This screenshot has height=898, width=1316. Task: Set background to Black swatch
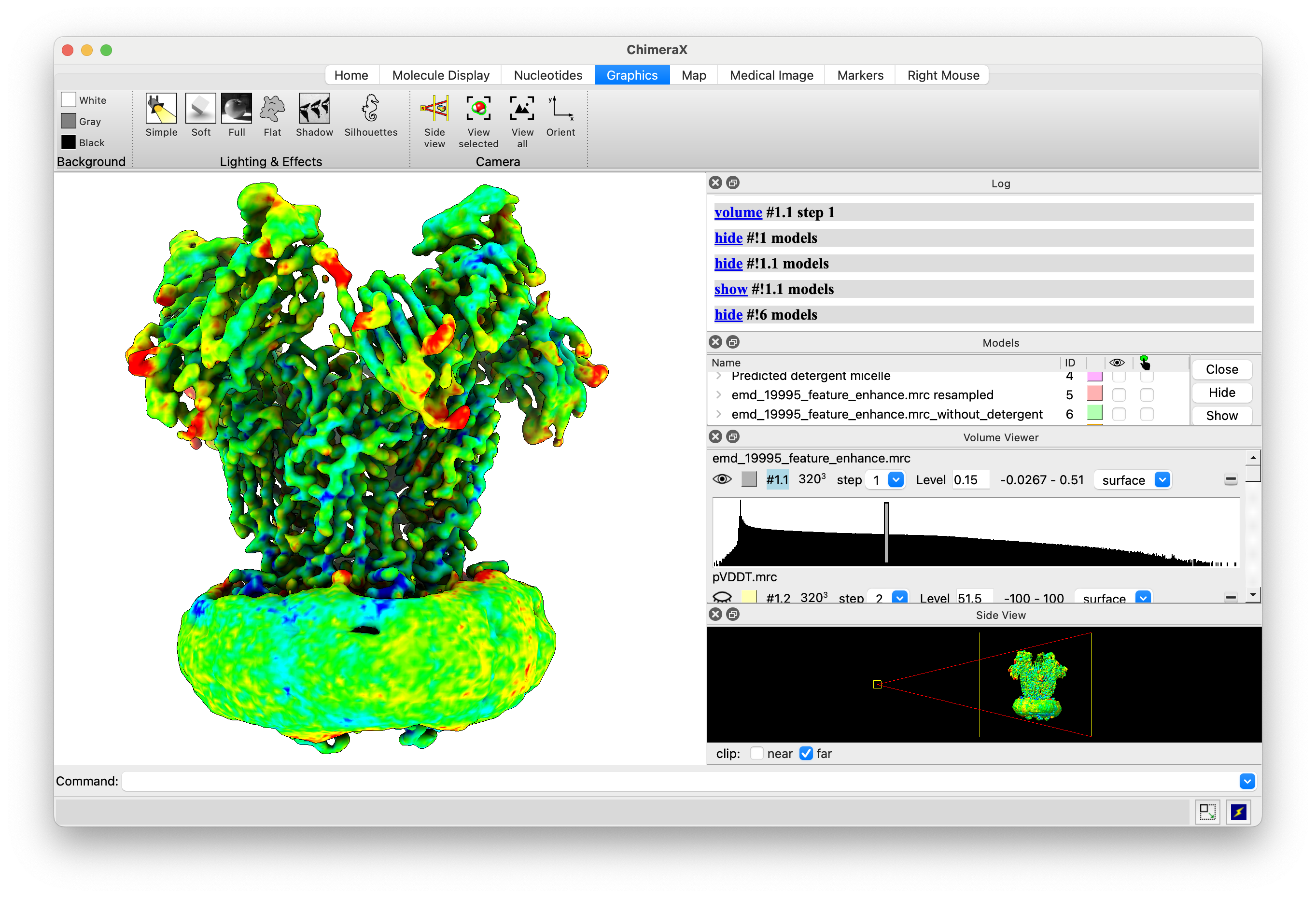pos(69,143)
